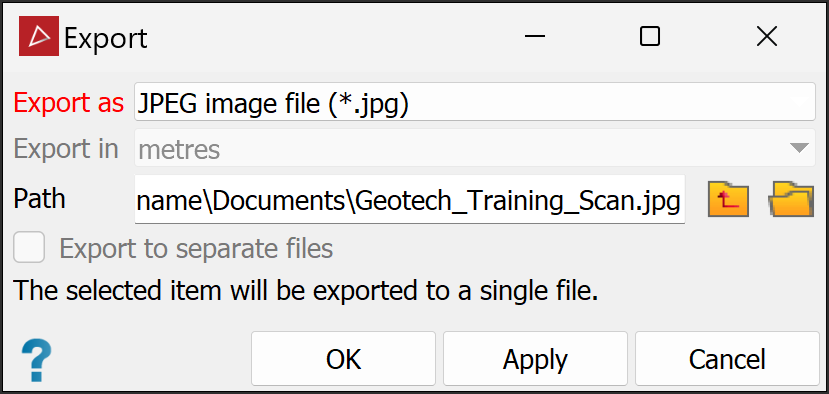This screenshot has width=829, height=394.
Task: Open the 'Export as' JPEG format selector
Action: coord(475,102)
